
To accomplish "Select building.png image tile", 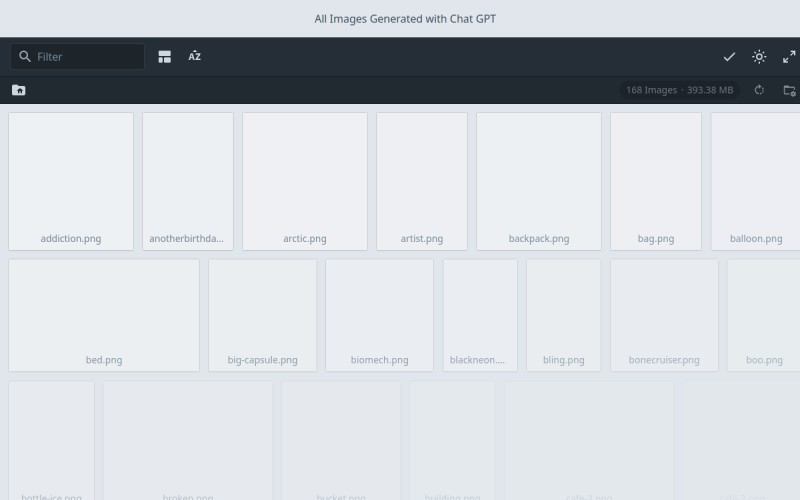I will [453, 441].
